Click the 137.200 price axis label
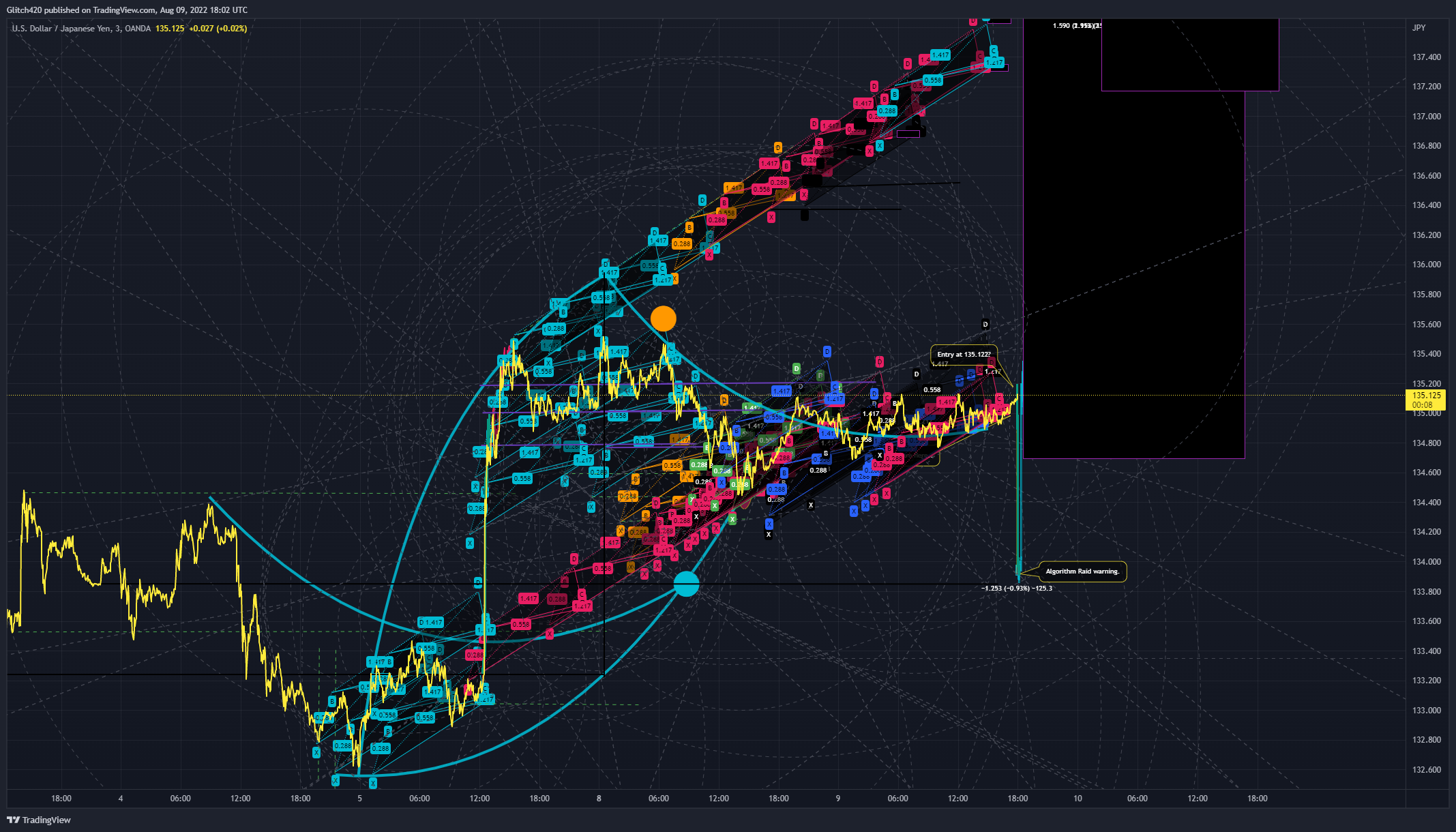The image size is (1456, 832). tap(1427, 87)
